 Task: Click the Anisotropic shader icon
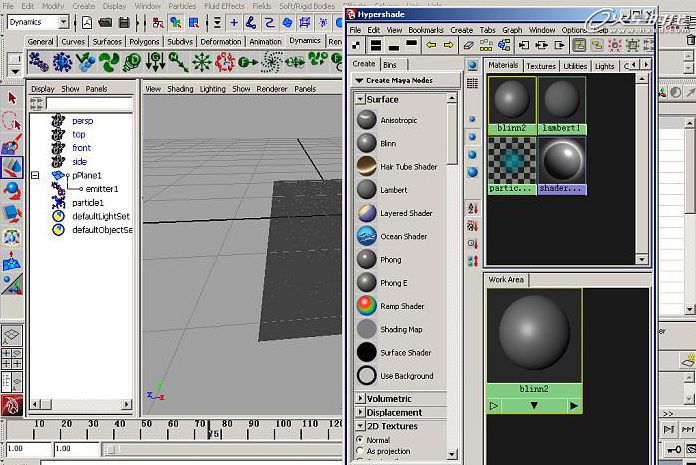click(x=367, y=120)
